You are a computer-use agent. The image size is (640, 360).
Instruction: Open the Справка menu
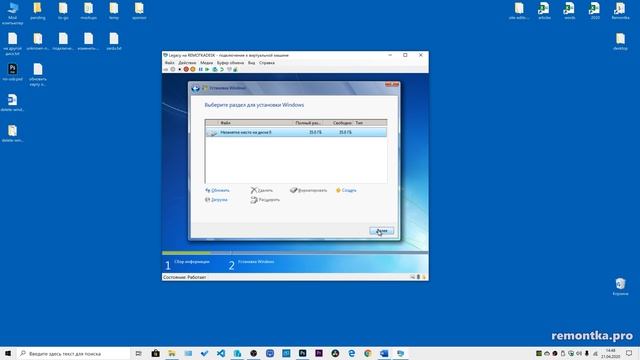(x=267, y=63)
